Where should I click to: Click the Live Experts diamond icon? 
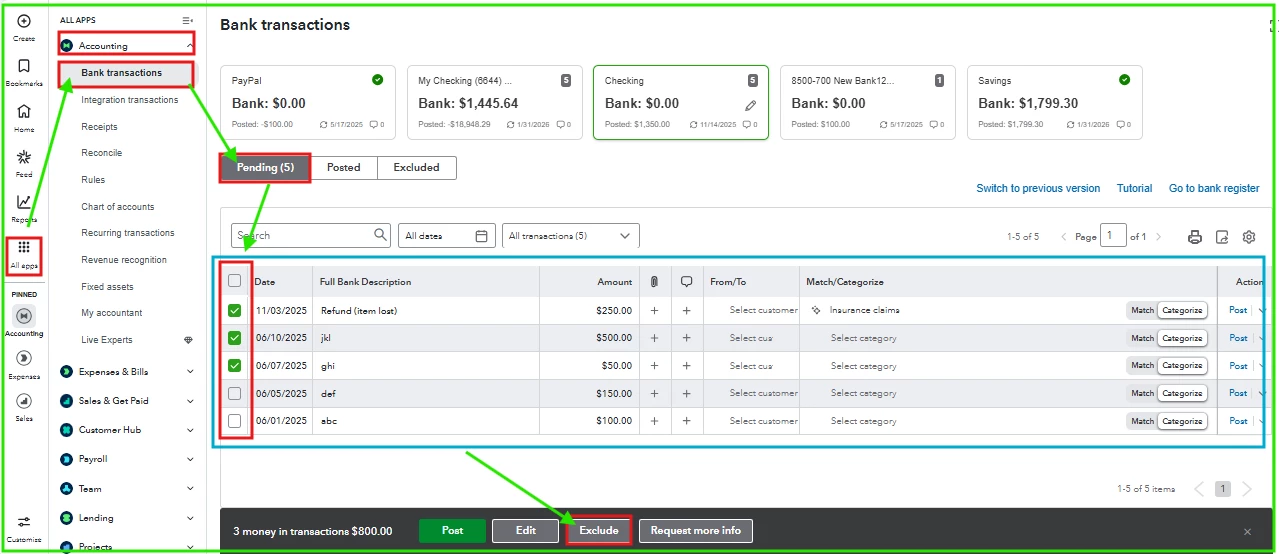189,340
